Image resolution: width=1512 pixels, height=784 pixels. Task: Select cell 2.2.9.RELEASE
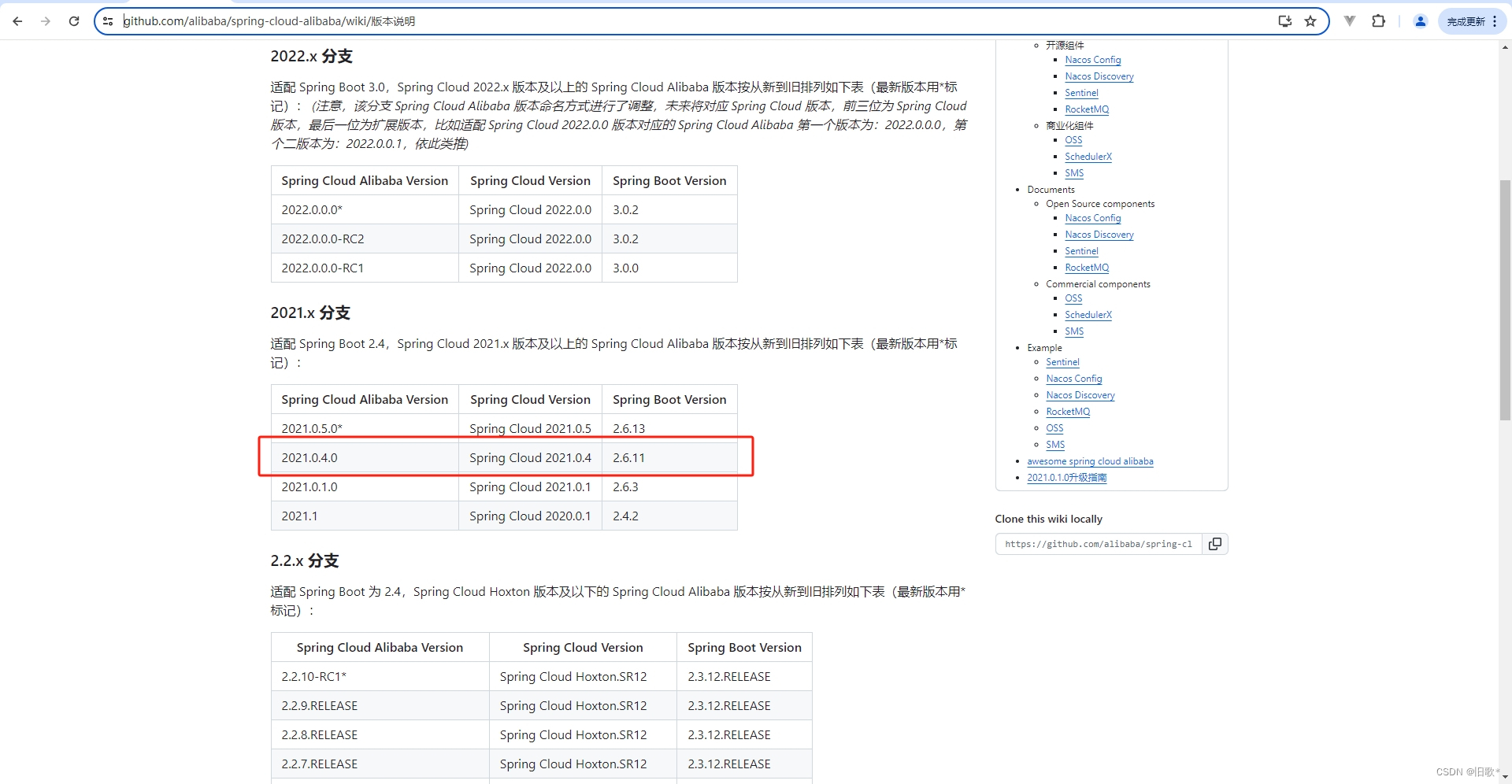pyautogui.click(x=380, y=706)
